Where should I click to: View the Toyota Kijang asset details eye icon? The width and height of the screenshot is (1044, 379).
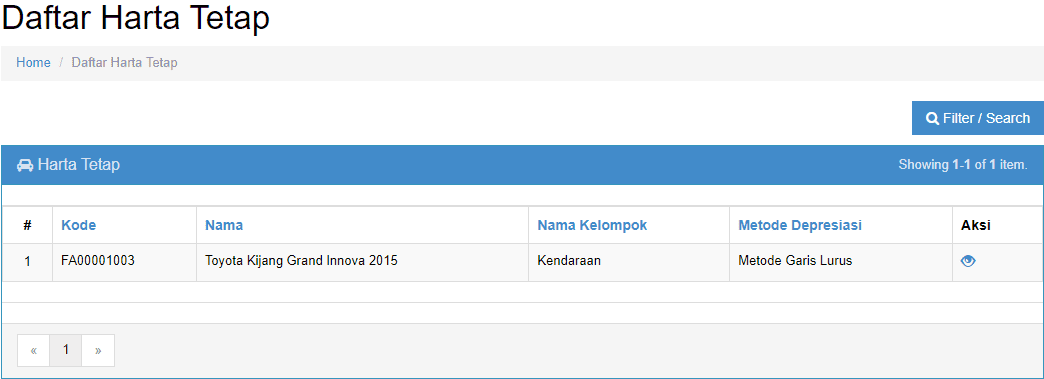click(968, 261)
